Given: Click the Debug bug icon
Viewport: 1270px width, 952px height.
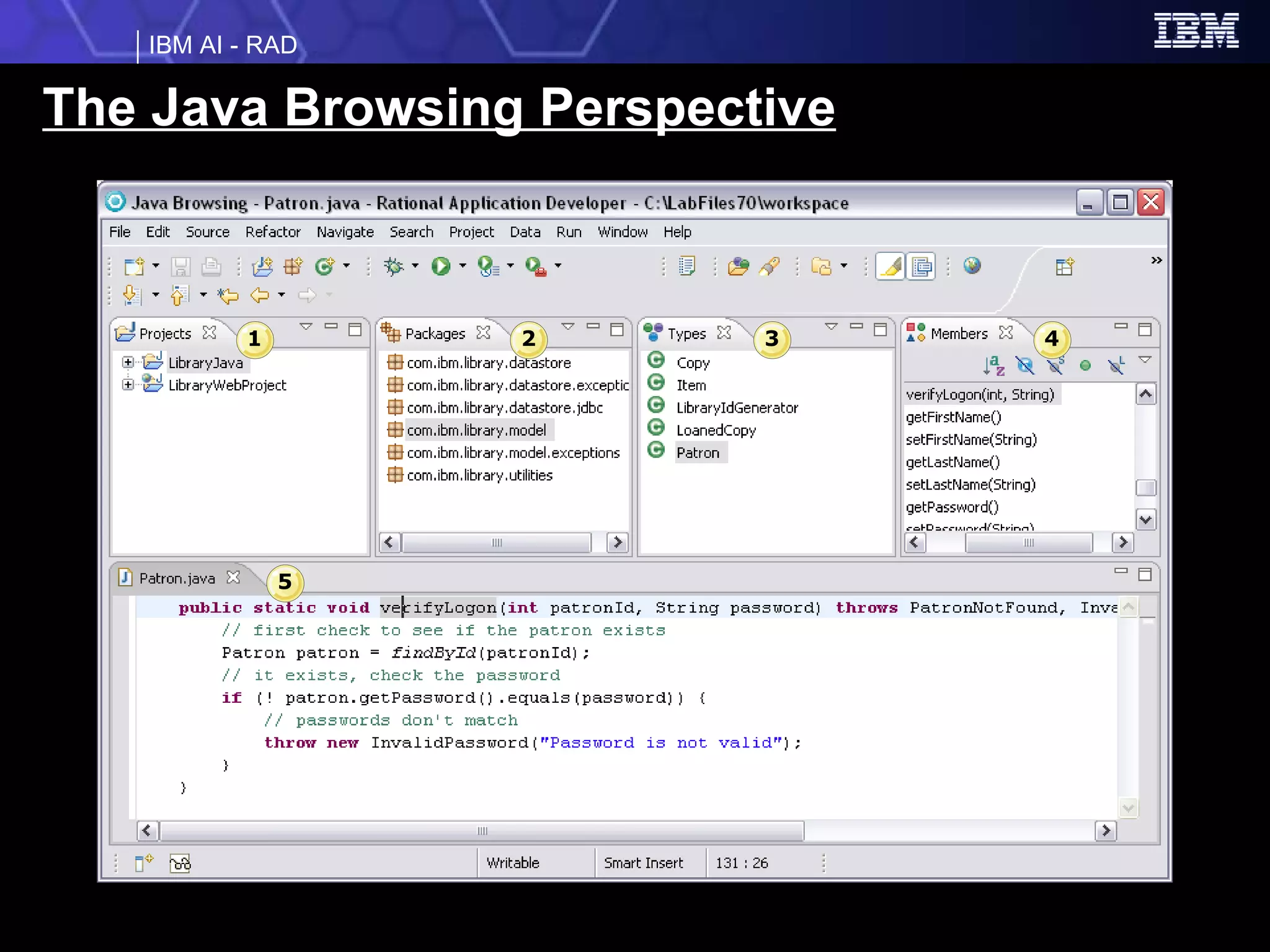Looking at the screenshot, I should [x=394, y=267].
